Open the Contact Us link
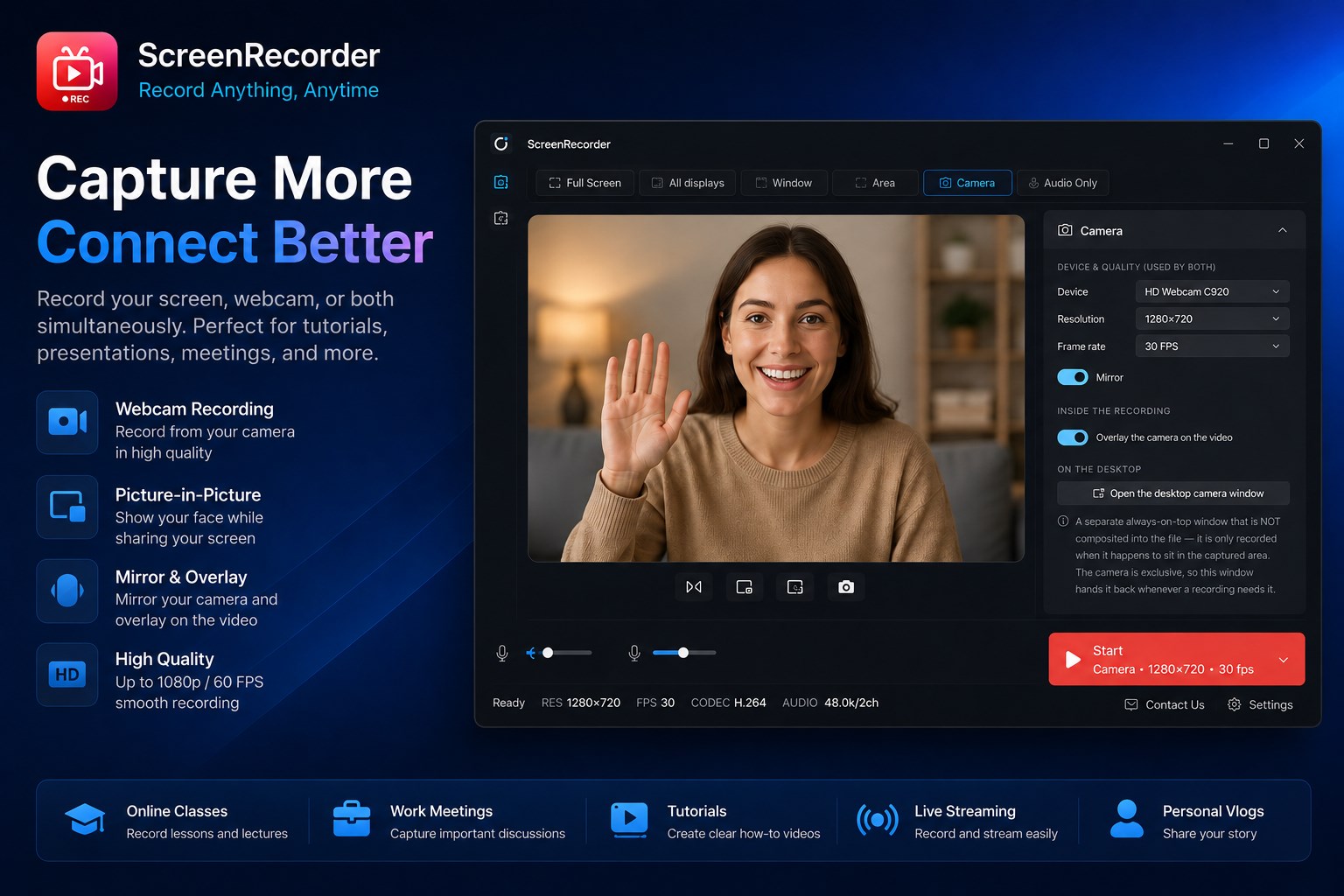 pos(1165,704)
